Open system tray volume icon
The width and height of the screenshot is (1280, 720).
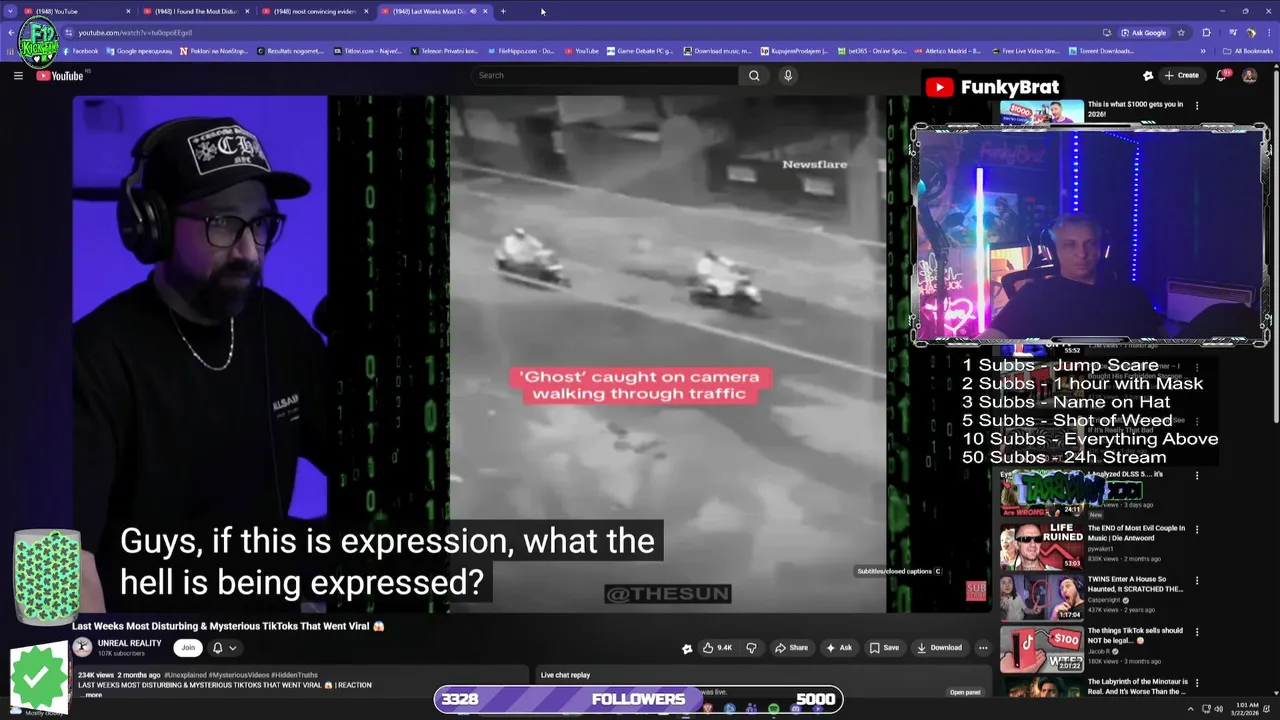point(1217,709)
